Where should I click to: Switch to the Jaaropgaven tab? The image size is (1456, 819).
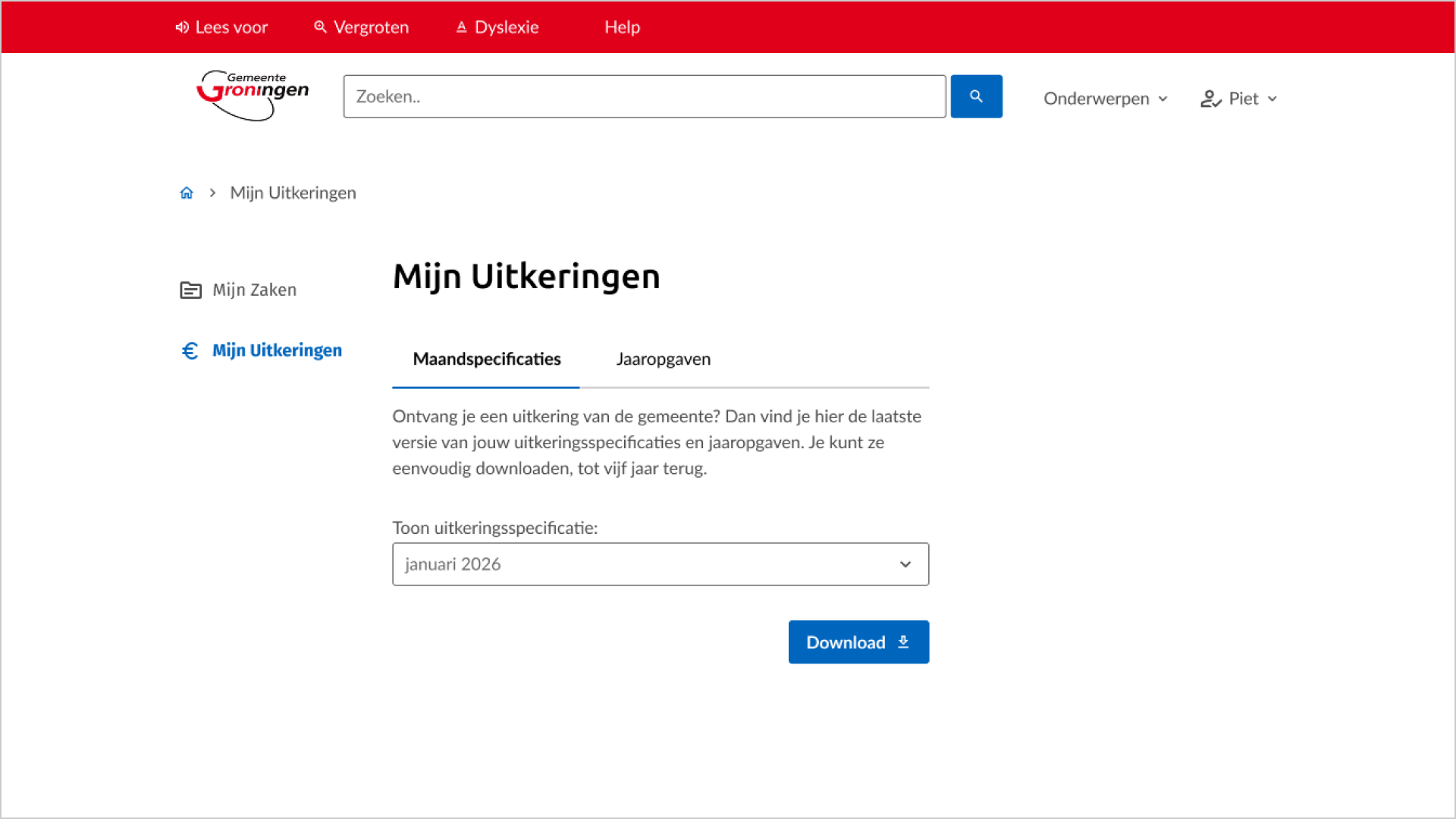(664, 359)
